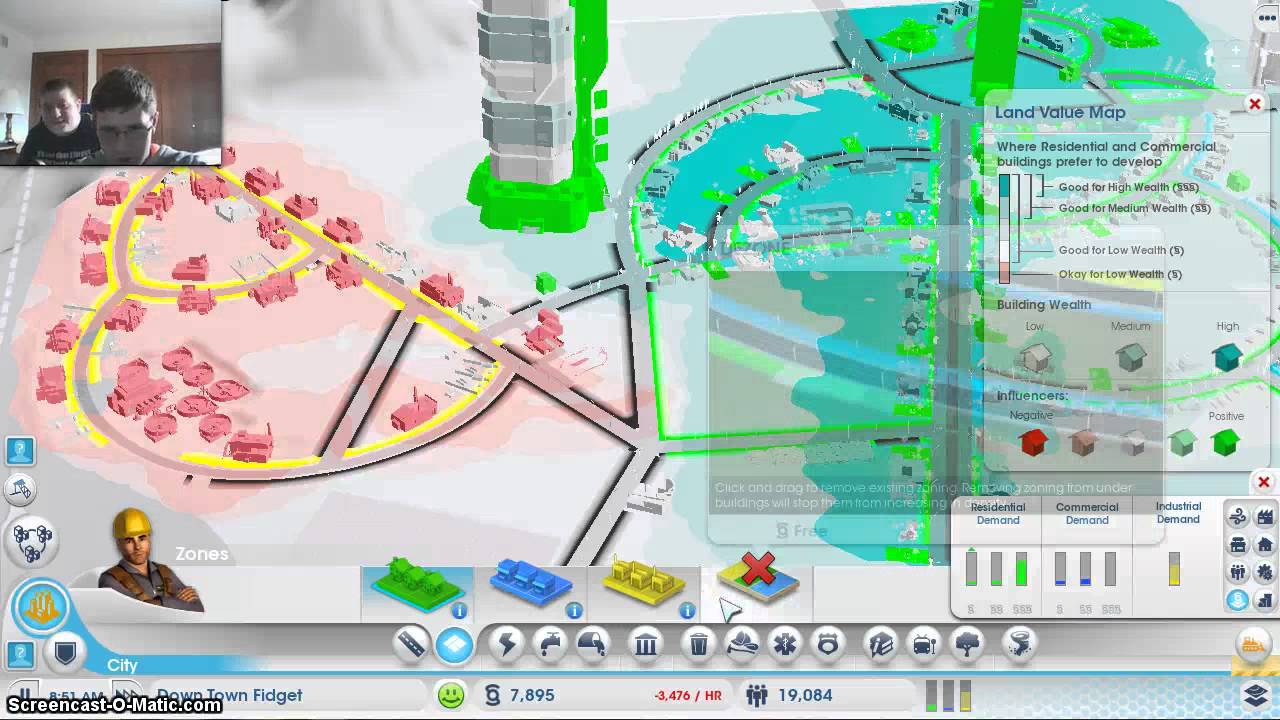
Task: Show the industrial factory data map
Action: click(x=1265, y=517)
